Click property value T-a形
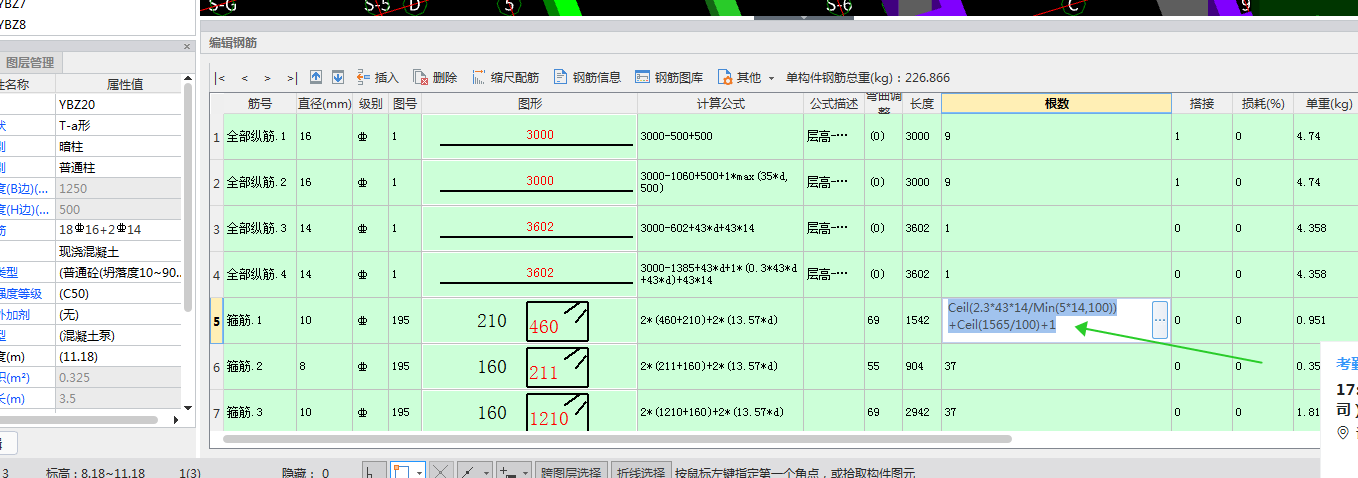This screenshot has height=478, width=1358. (x=118, y=126)
